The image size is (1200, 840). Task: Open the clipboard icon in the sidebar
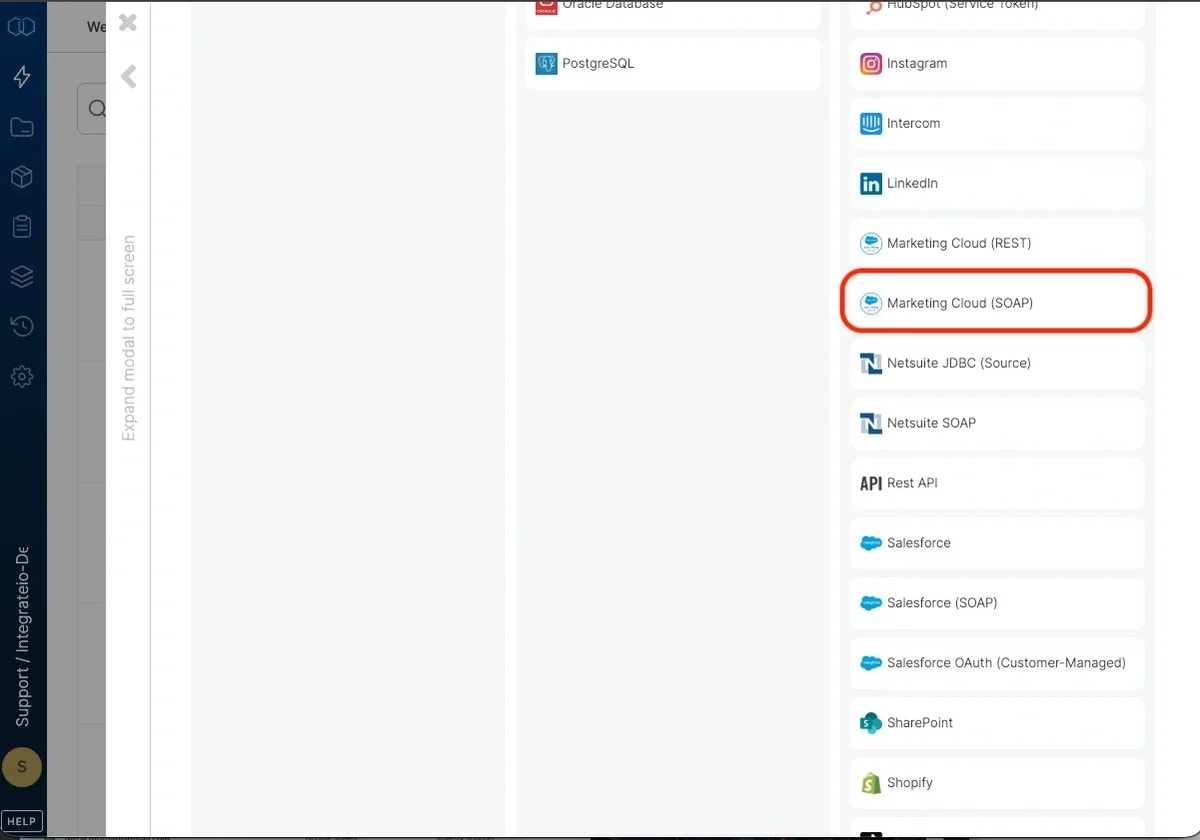point(22,227)
